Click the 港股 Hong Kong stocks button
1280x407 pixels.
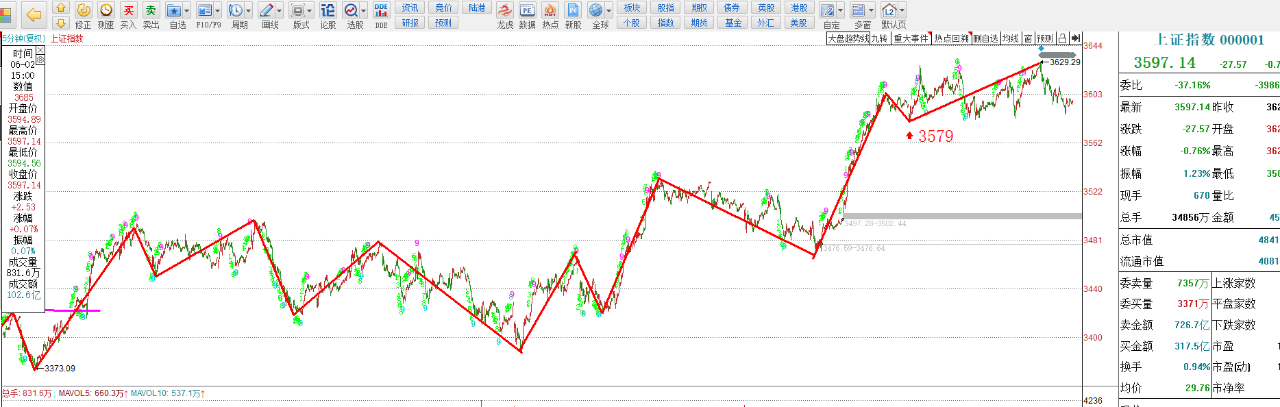point(798,7)
